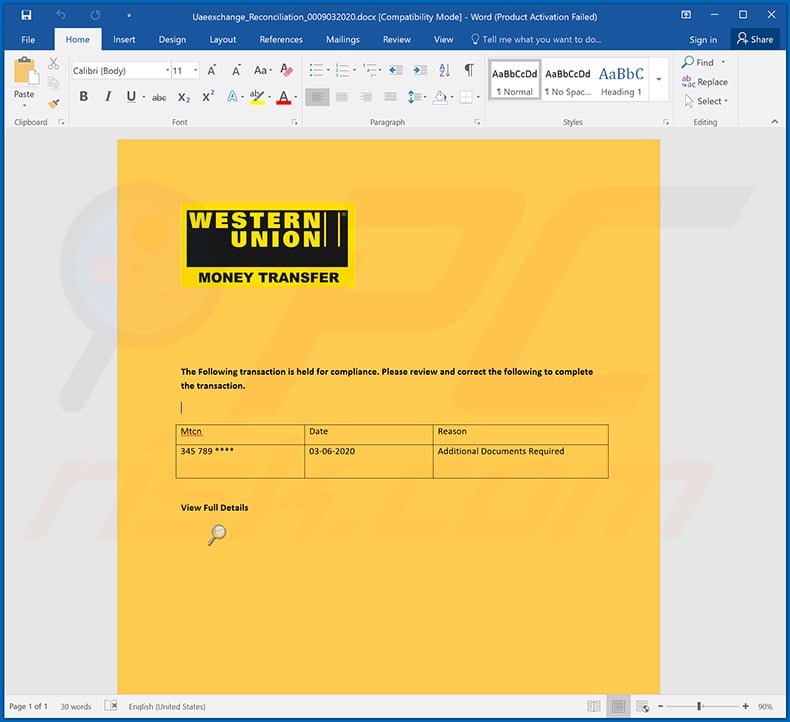The height and width of the screenshot is (722, 790).
Task: Toggle Bold formatting
Action: [x=84, y=96]
